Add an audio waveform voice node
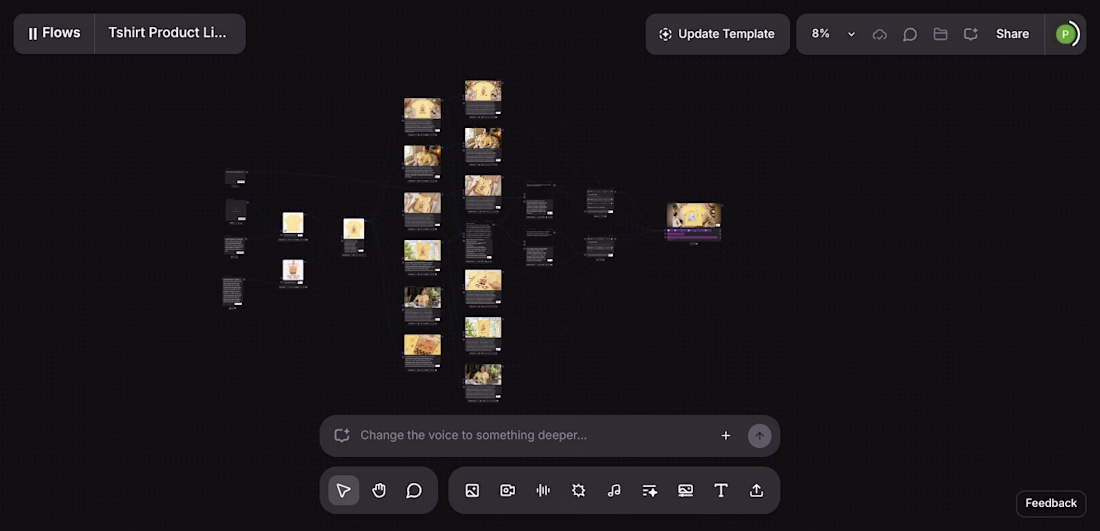 tap(543, 490)
